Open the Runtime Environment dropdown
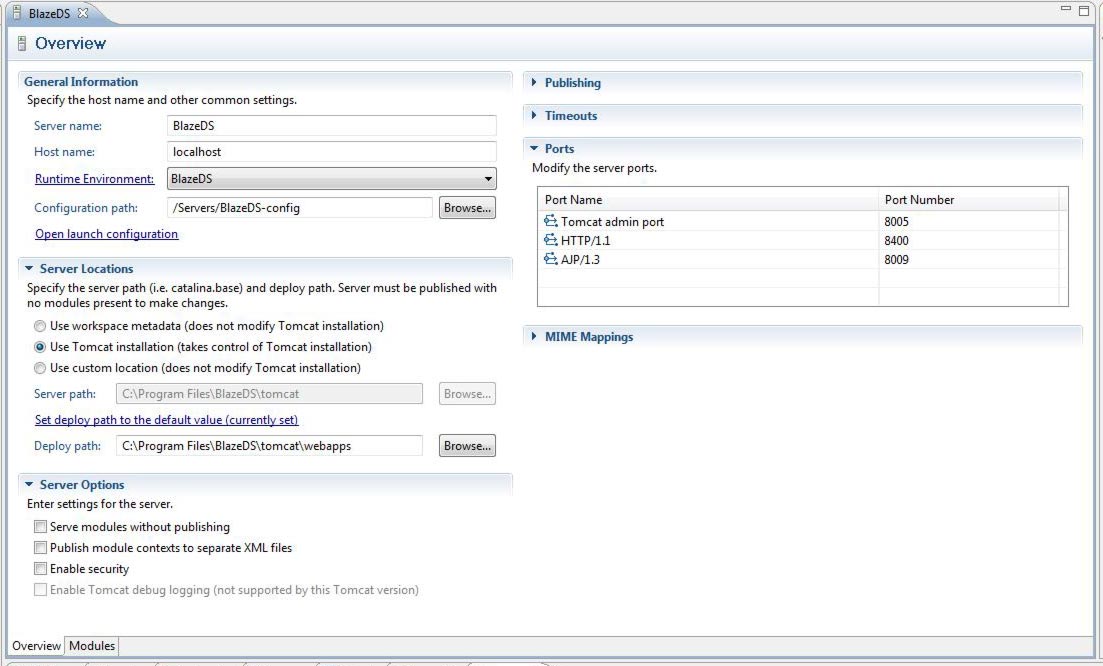 (x=332, y=179)
